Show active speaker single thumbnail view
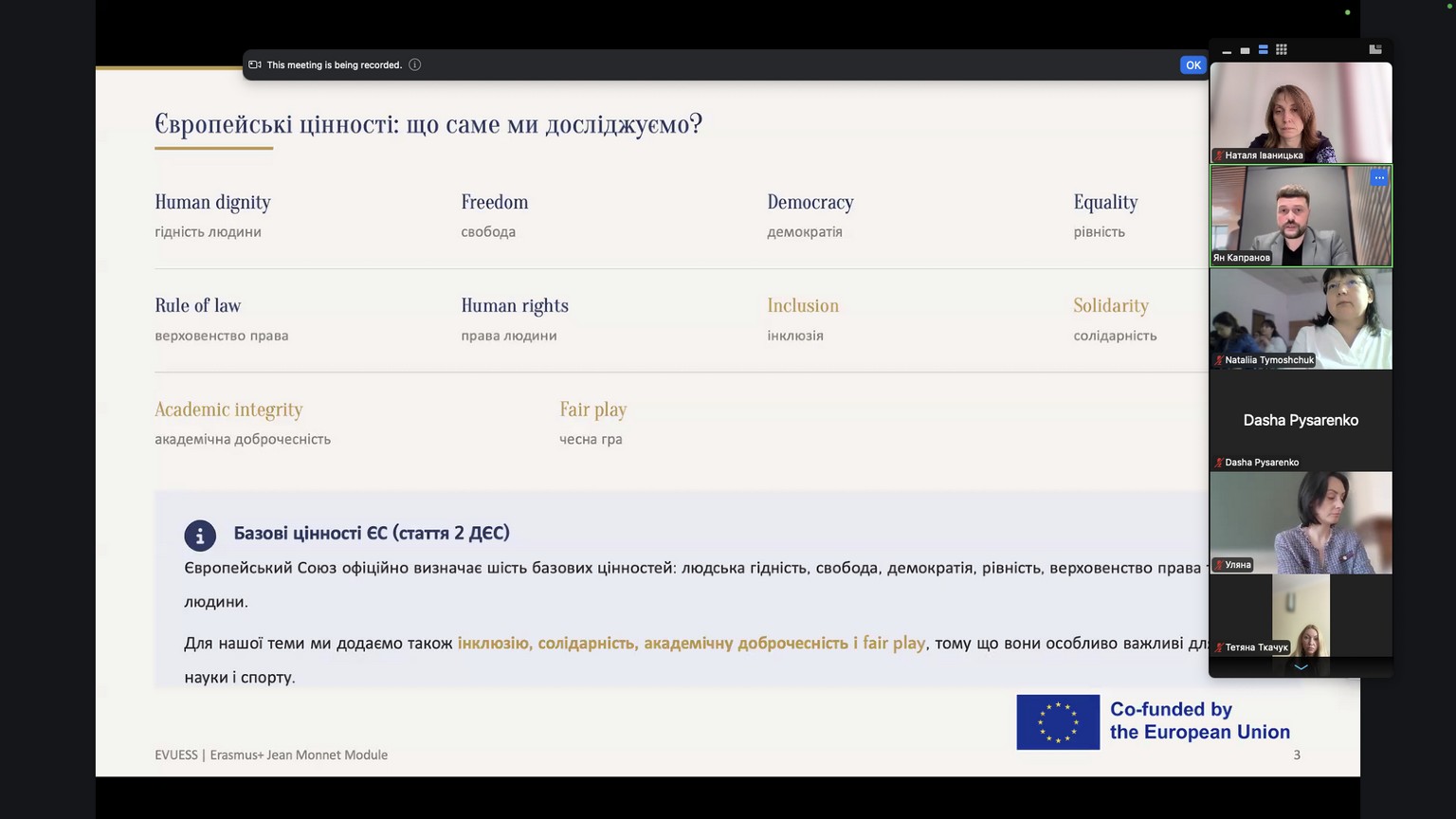This screenshot has width=1456, height=819. tap(1245, 50)
